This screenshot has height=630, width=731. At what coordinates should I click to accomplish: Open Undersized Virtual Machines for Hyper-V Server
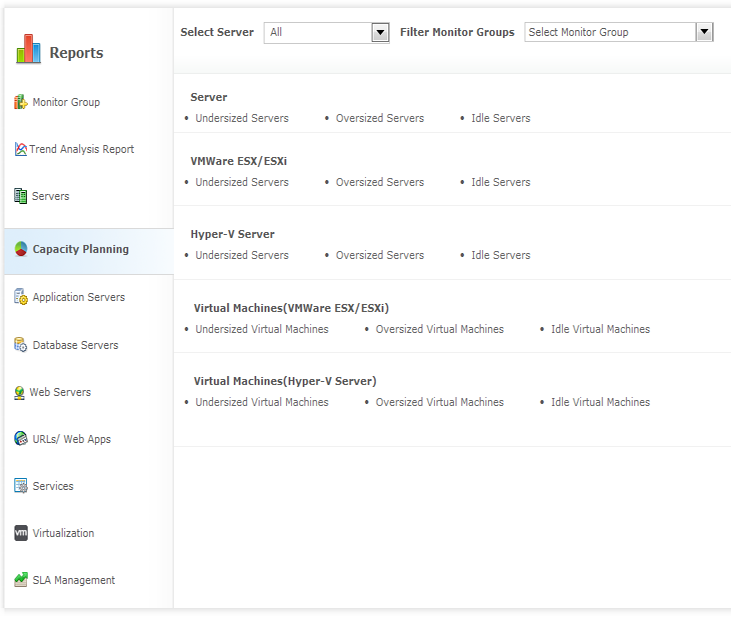[262, 402]
